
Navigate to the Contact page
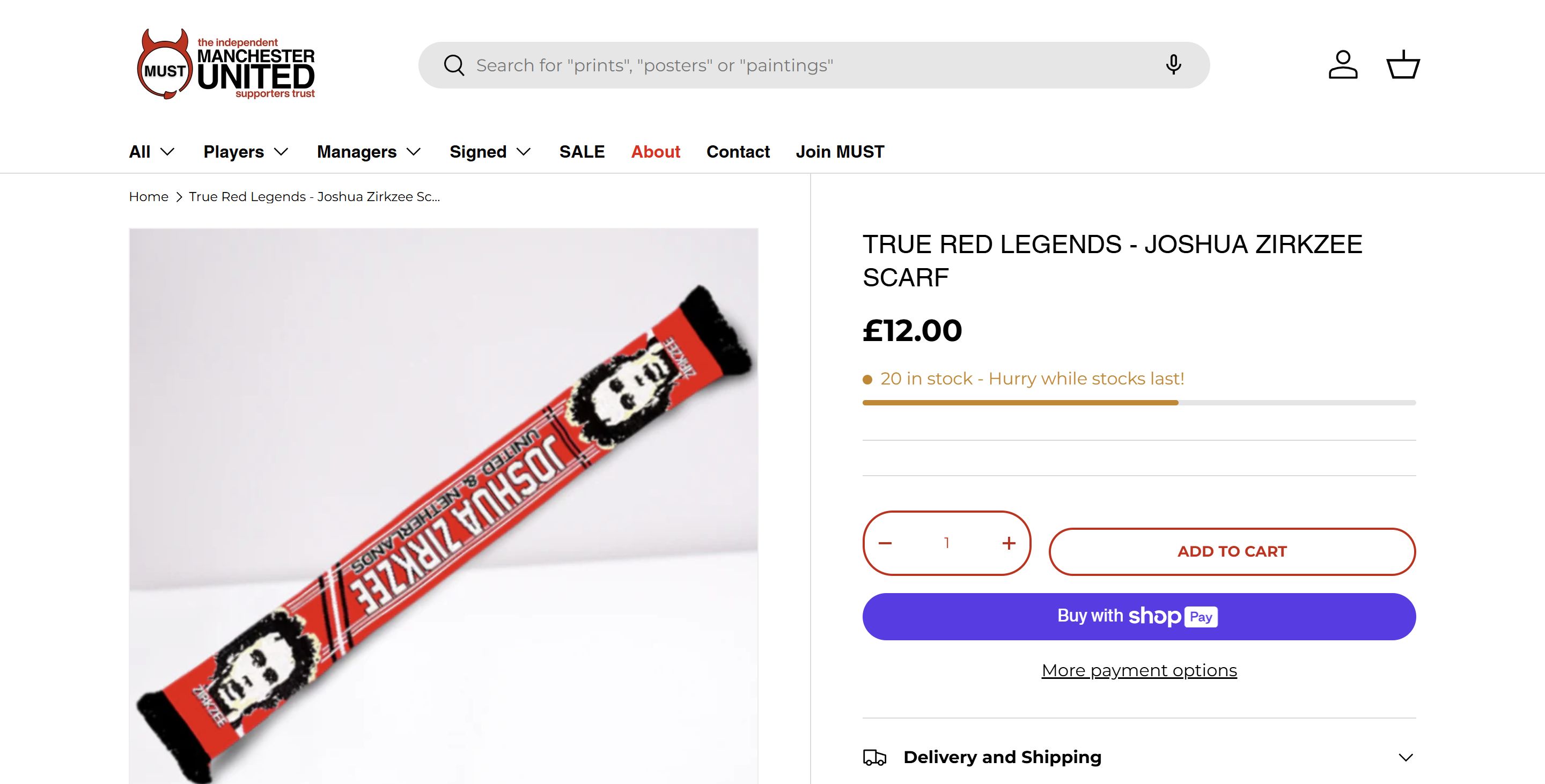(738, 152)
